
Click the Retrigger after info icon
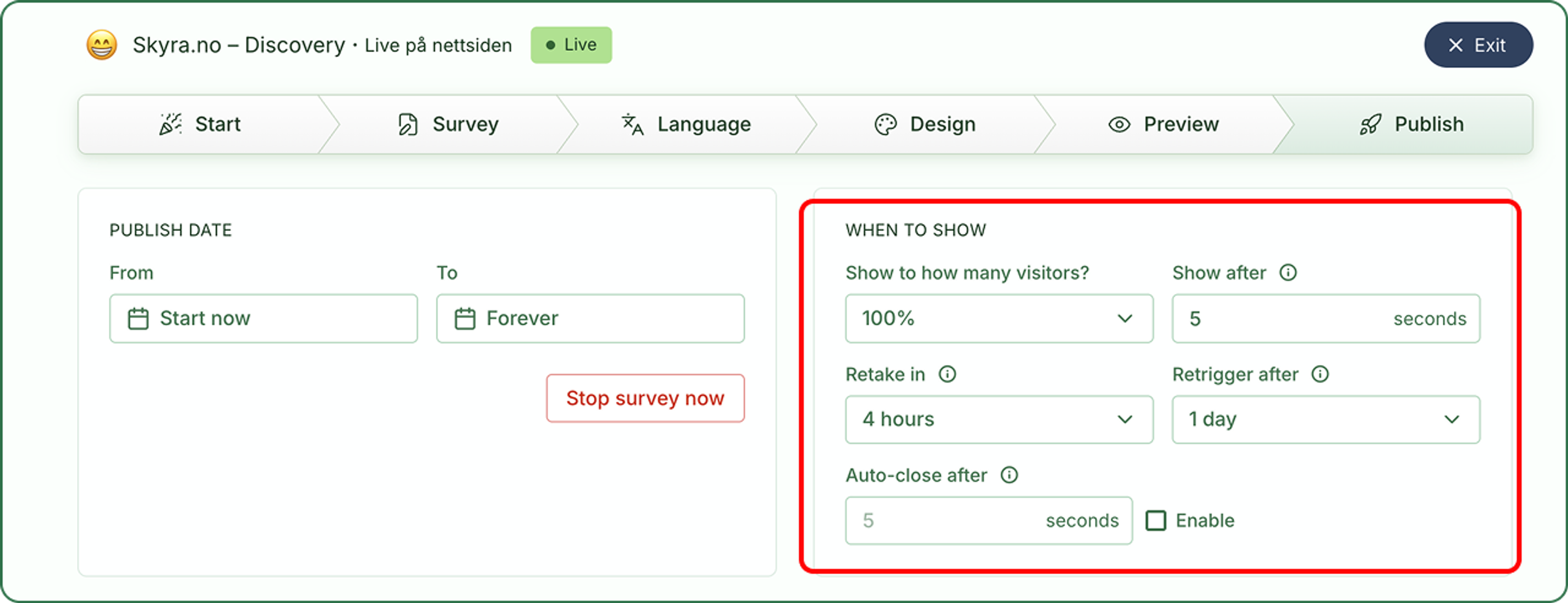click(x=1320, y=373)
